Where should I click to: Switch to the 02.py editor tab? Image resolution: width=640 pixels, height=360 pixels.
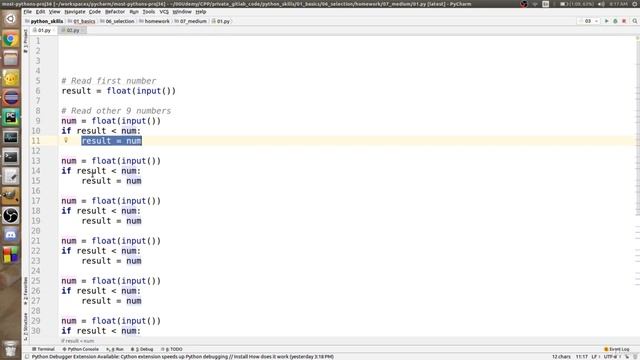[x=72, y=30]
